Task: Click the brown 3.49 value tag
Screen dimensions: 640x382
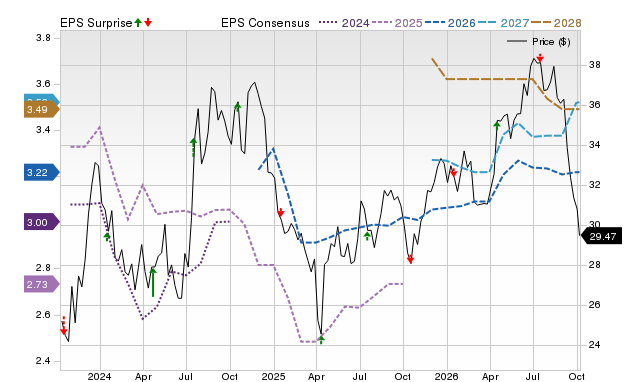Action: click(41, 109)
